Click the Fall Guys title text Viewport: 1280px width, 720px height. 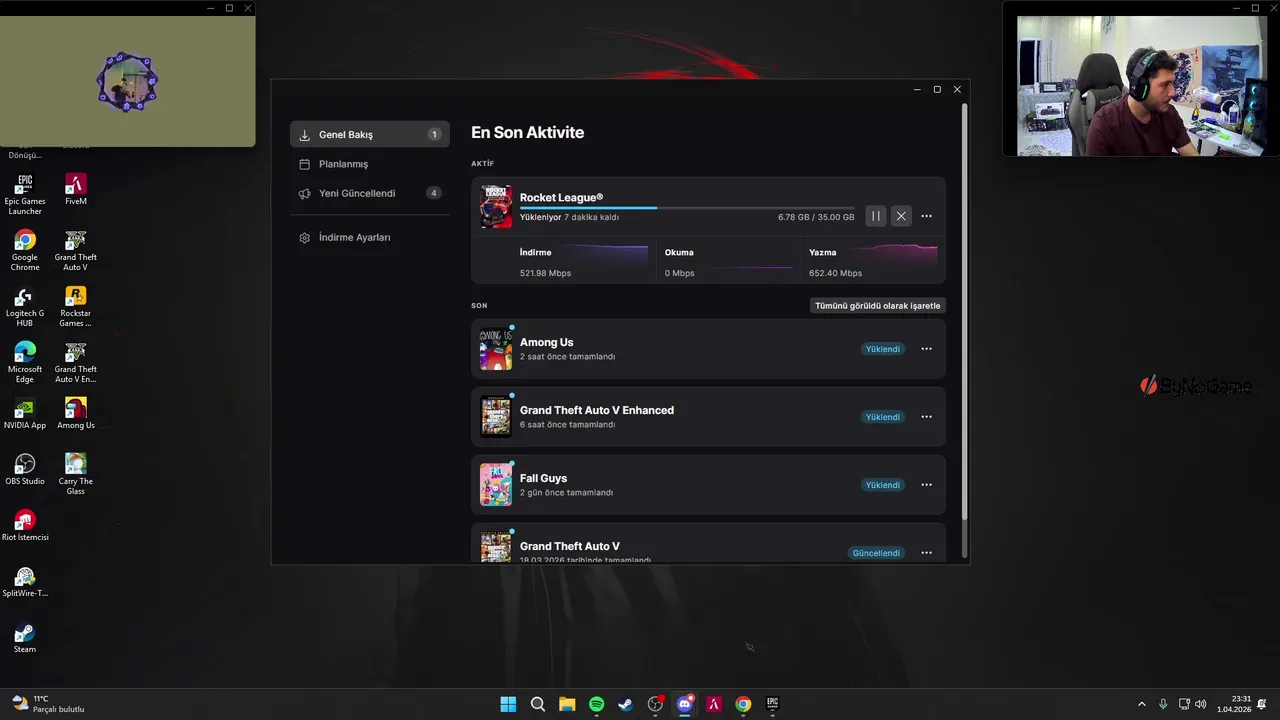point(543,478)
